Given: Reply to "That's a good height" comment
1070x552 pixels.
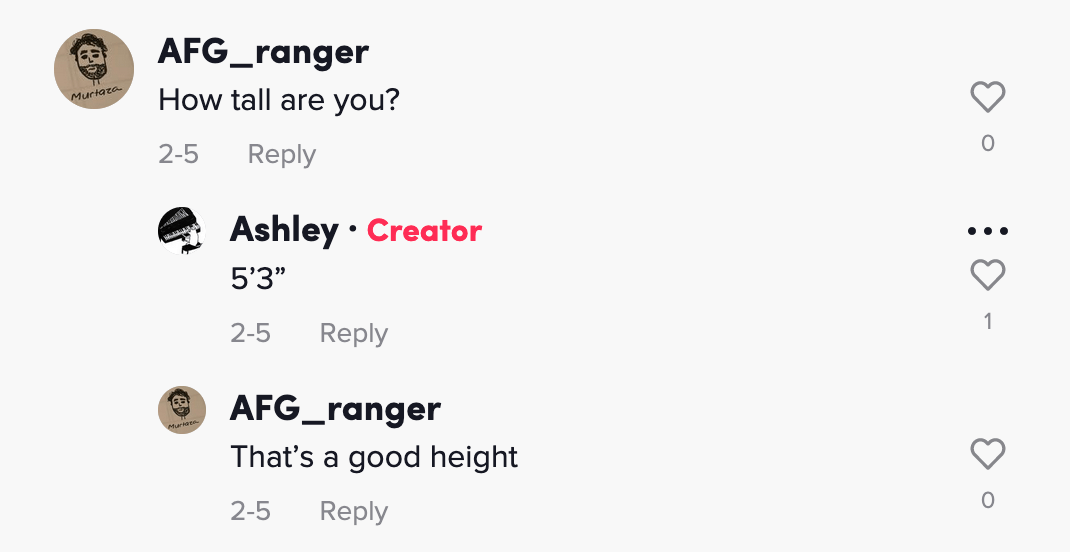Looking at the screenshot, I should pyautogui.click(x=353, y=511).
